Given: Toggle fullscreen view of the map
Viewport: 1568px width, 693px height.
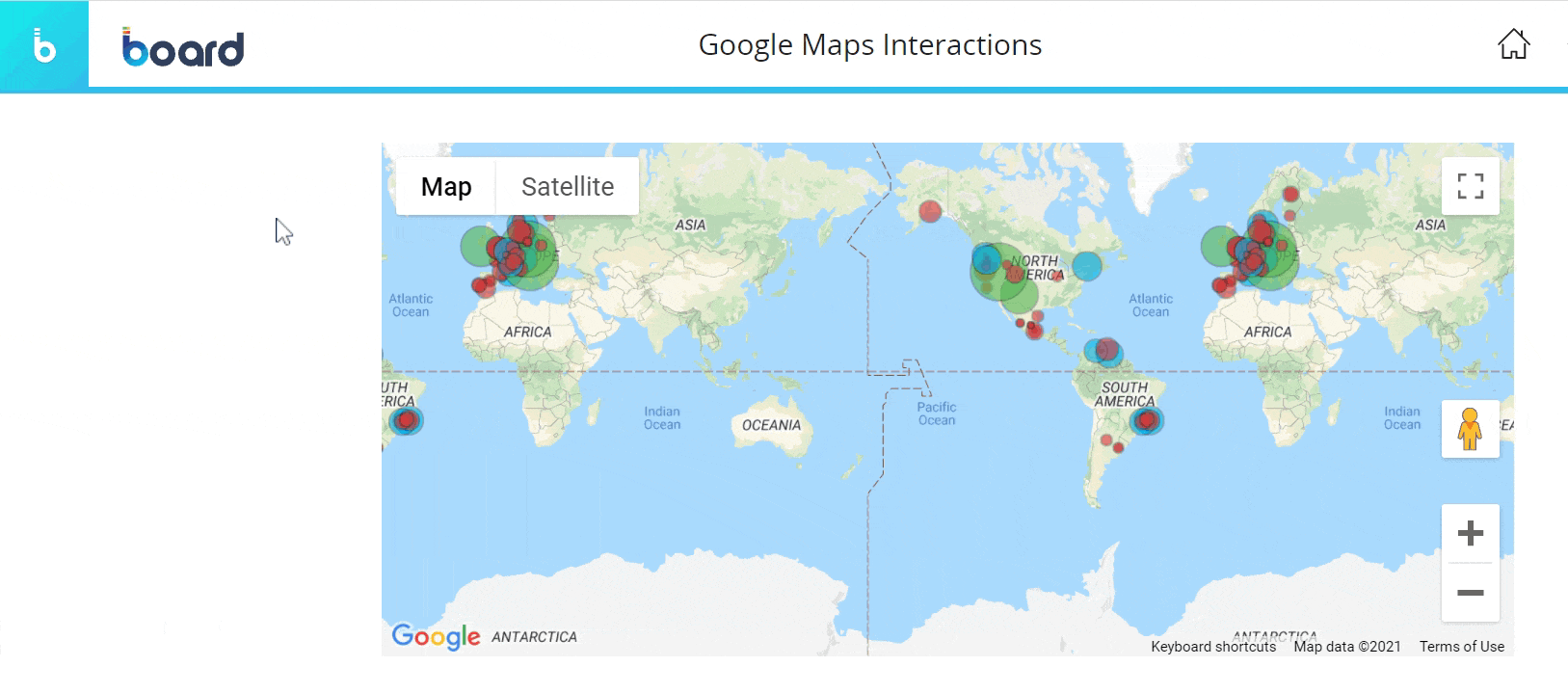Looking at the screenshot, I should point(1470,186).
